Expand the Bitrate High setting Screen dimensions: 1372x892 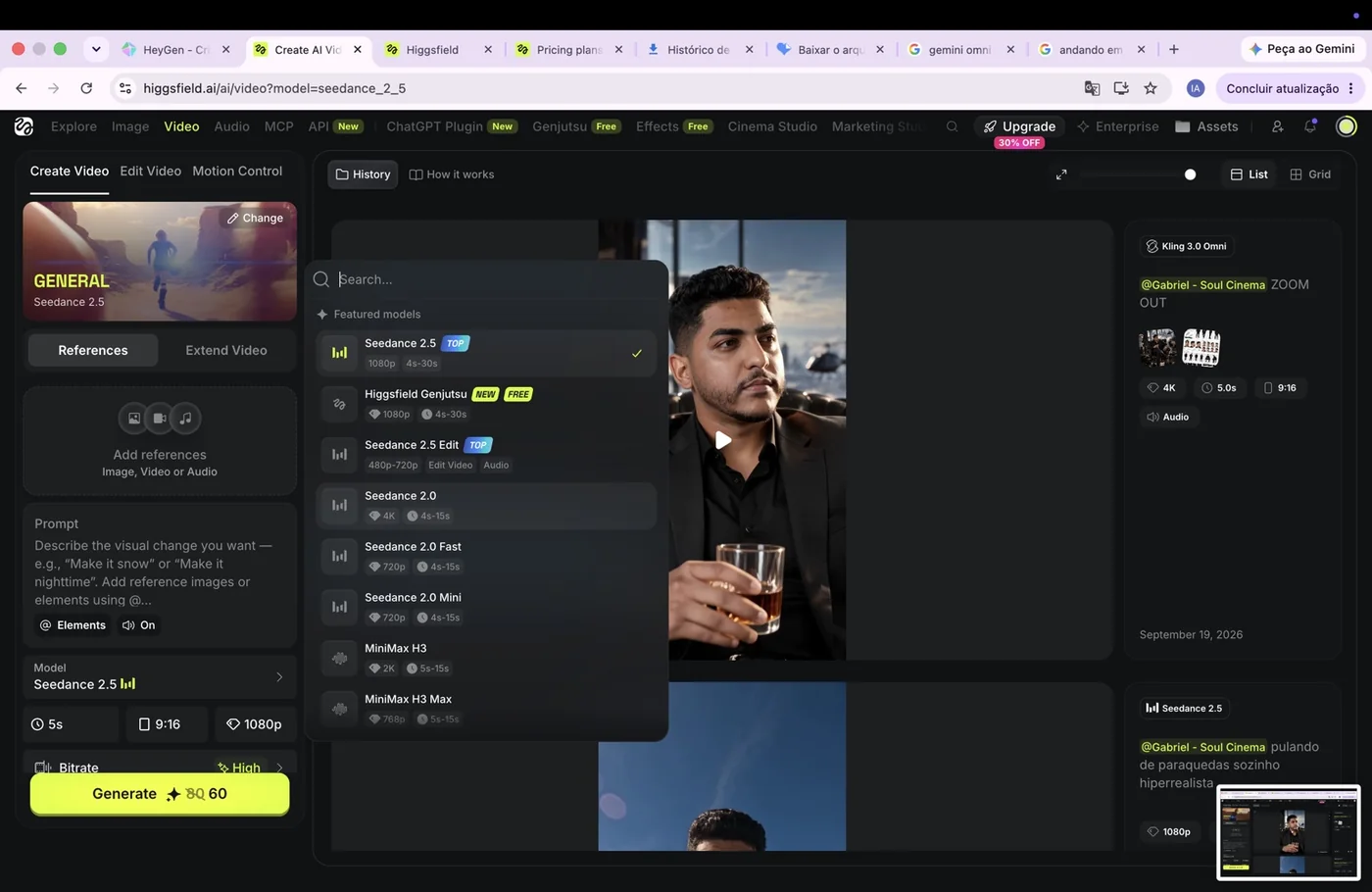tap(160, 766)
